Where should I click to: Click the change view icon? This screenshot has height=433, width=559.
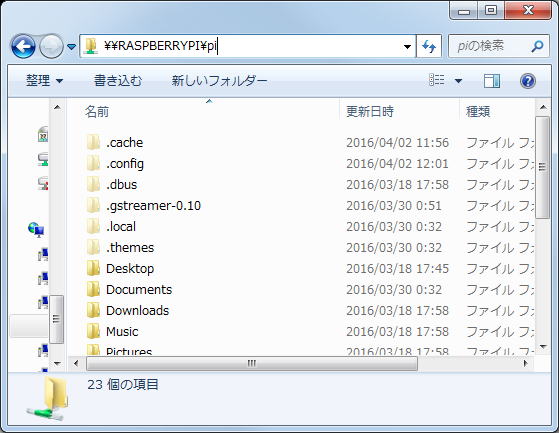click(x=437, y=80)
